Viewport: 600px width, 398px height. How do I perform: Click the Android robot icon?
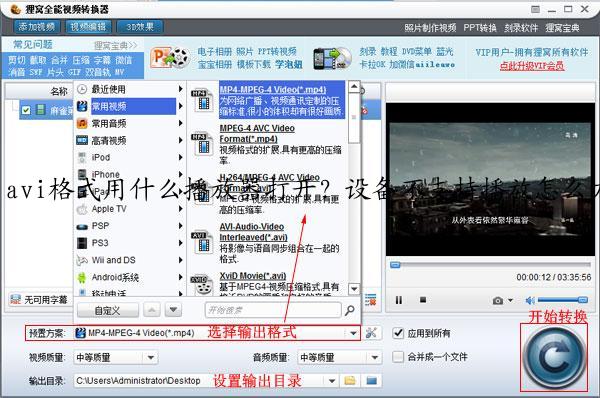coord(82,277)
